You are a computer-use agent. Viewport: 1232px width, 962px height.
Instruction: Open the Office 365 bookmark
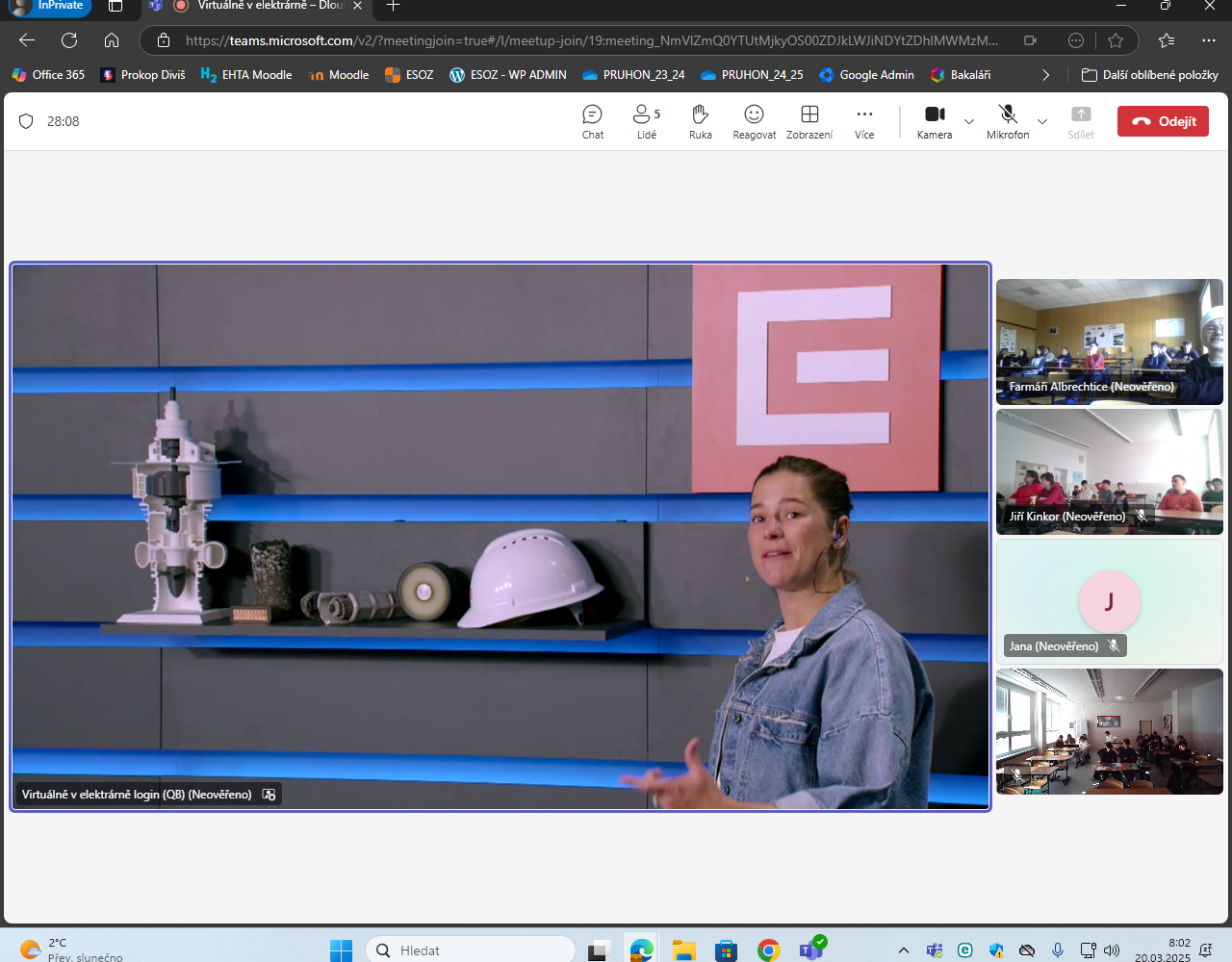(48, 75)
